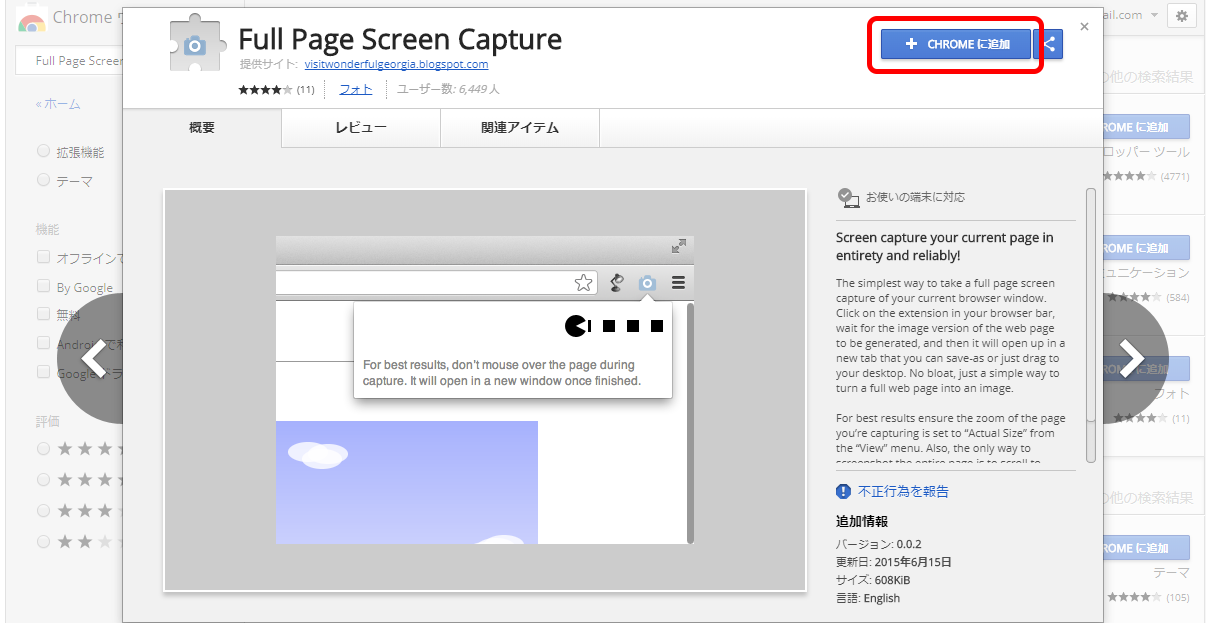1212x623 pixels.
Task: Click the device compatibility check icon
Action: pyautogui.click(x=848, y=197)
